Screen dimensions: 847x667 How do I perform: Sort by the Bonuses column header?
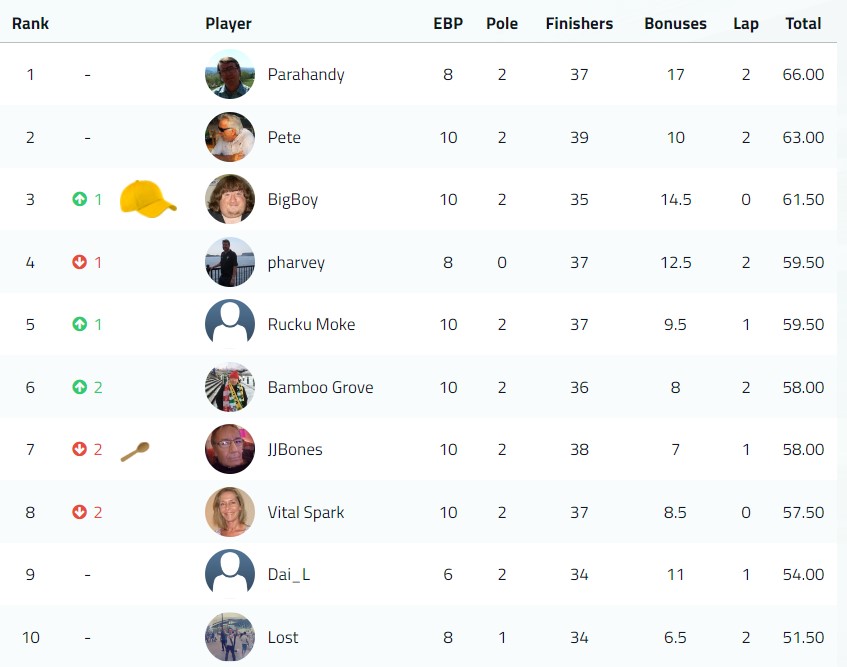pyautogui.click(x=675, y=24)
